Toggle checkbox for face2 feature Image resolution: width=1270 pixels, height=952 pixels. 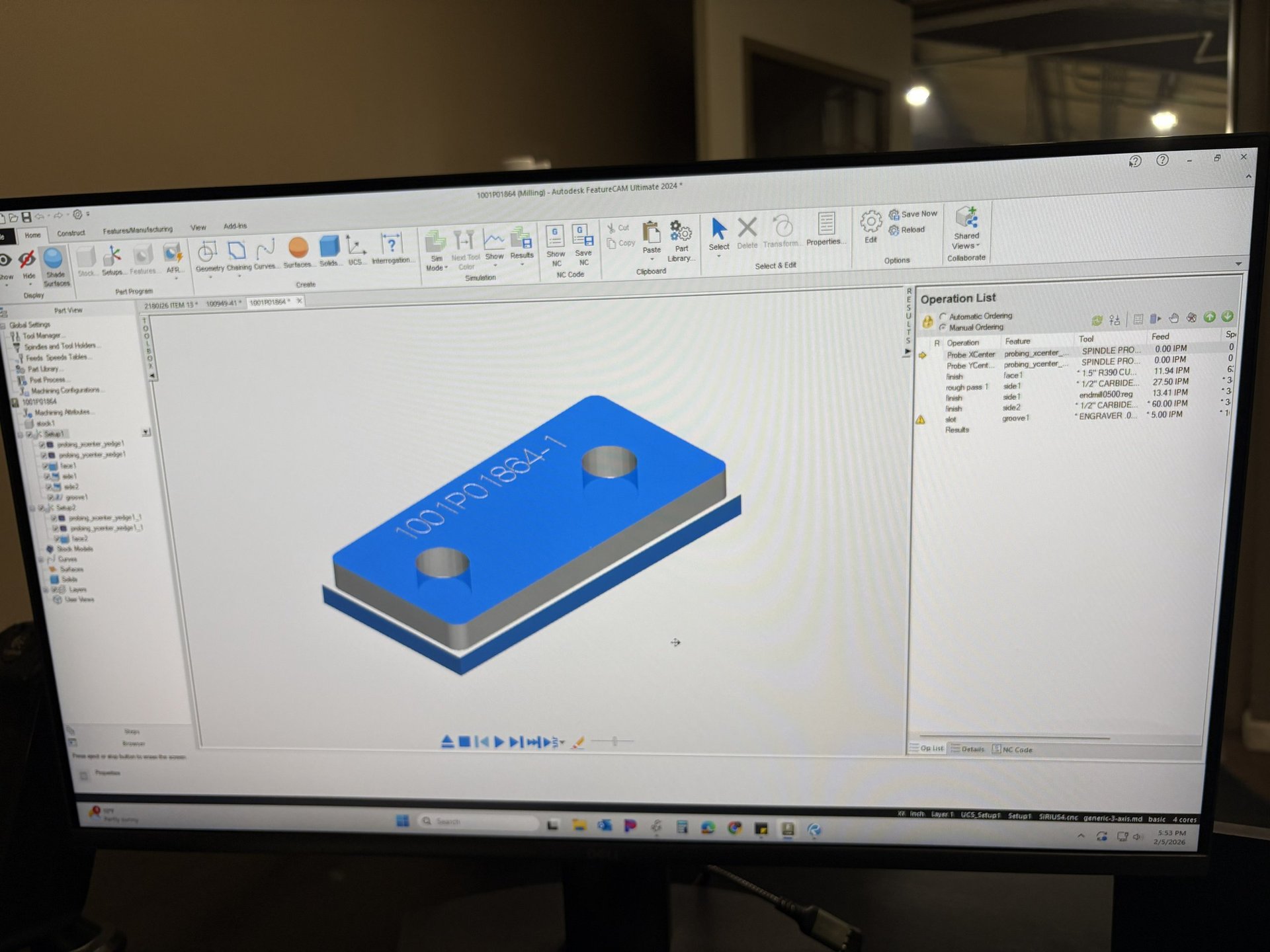click(57, 539)
